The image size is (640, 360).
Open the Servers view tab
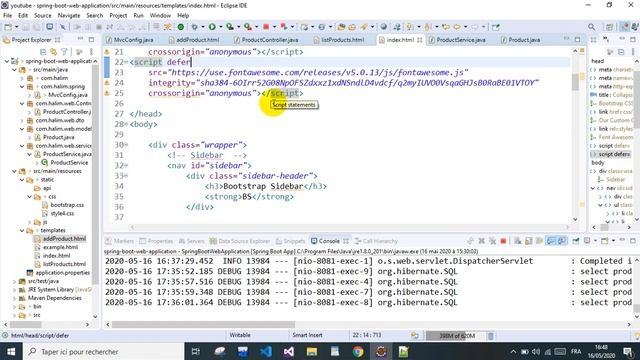point(191,241)
